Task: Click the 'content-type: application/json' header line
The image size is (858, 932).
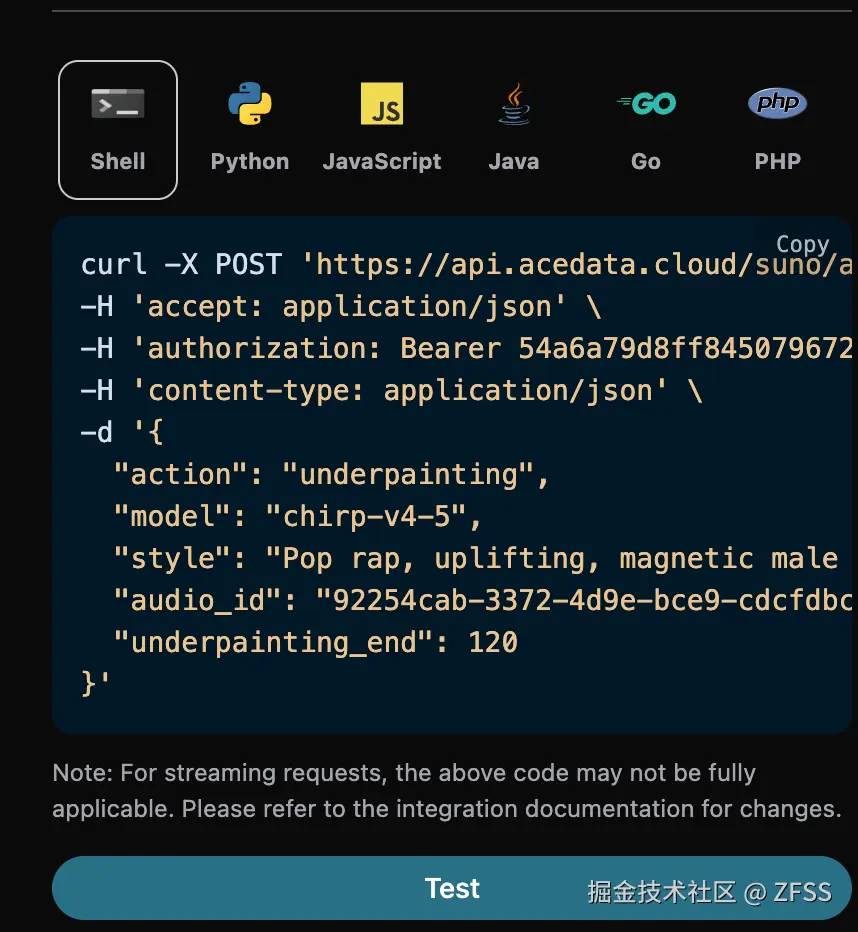Action: (392, 391)
